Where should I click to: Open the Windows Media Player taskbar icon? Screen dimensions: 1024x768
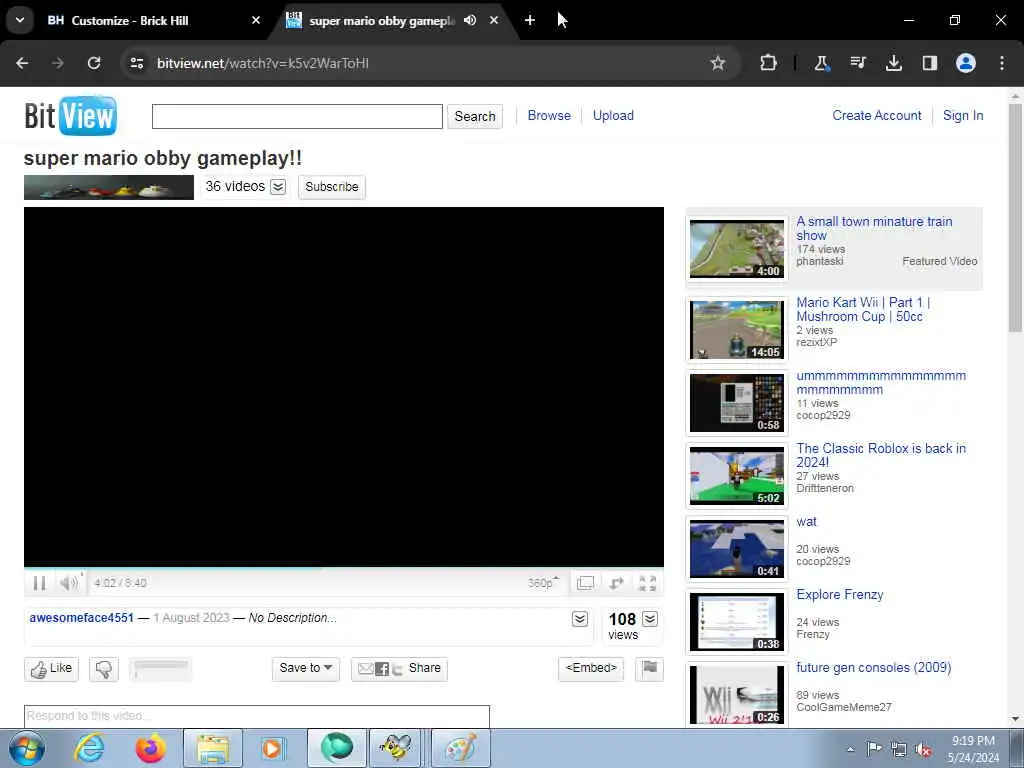(274, 748)
